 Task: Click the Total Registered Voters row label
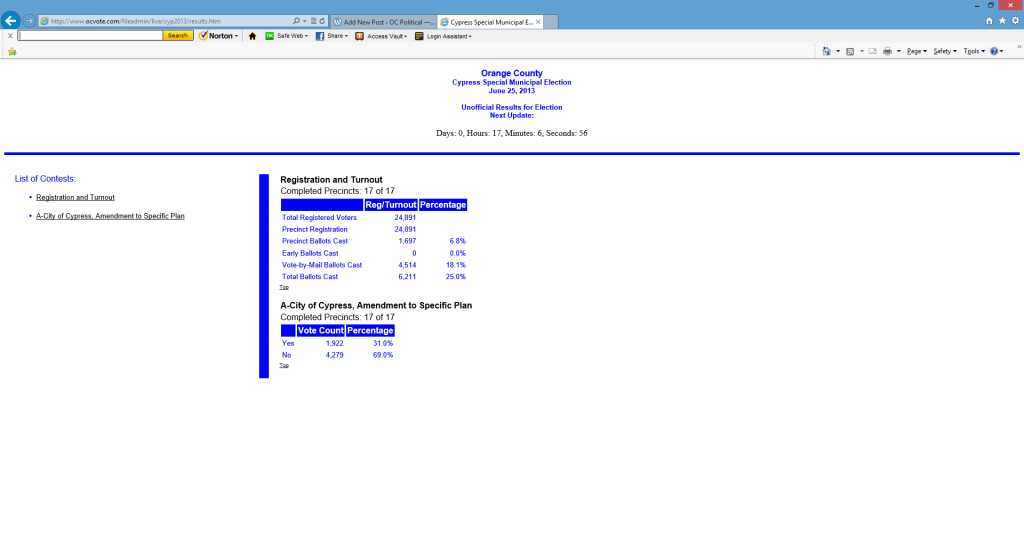point(319,218)
